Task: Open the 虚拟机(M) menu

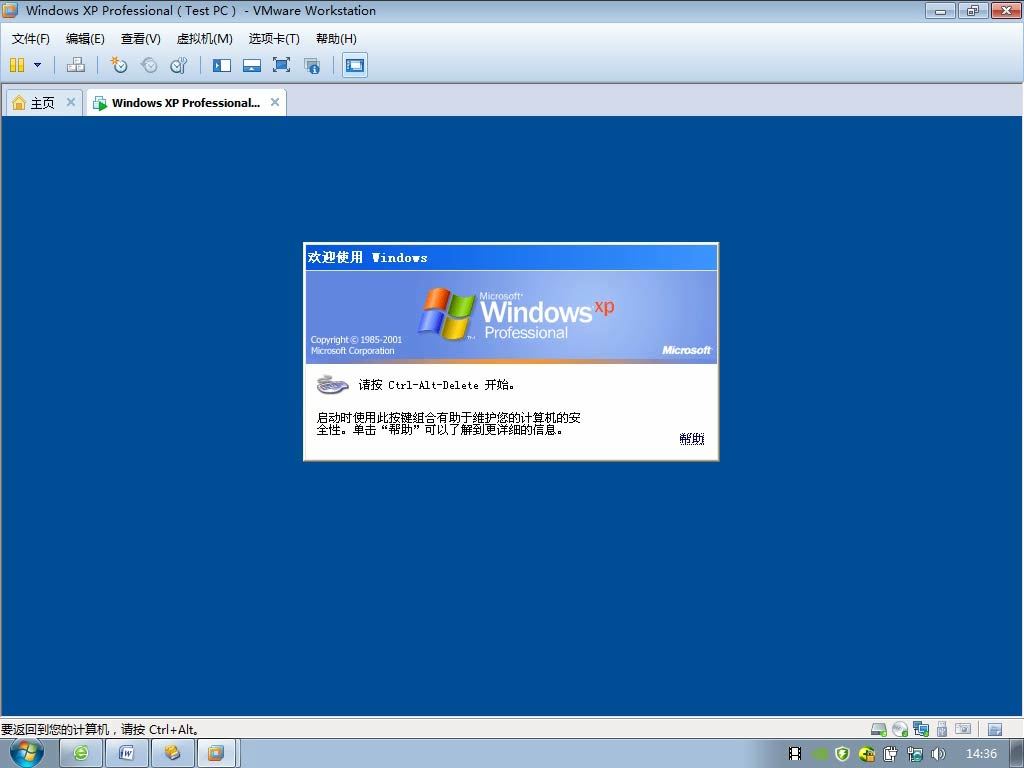Action: 204,39
